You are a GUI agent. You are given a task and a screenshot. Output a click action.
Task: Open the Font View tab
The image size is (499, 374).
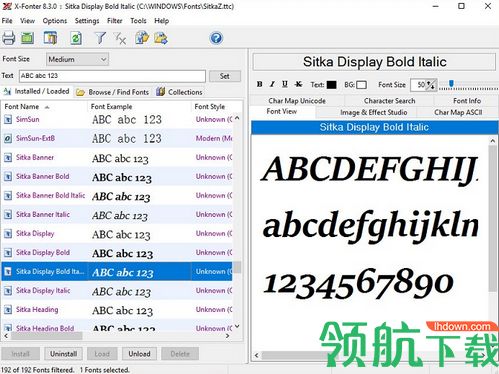point(282,112)
